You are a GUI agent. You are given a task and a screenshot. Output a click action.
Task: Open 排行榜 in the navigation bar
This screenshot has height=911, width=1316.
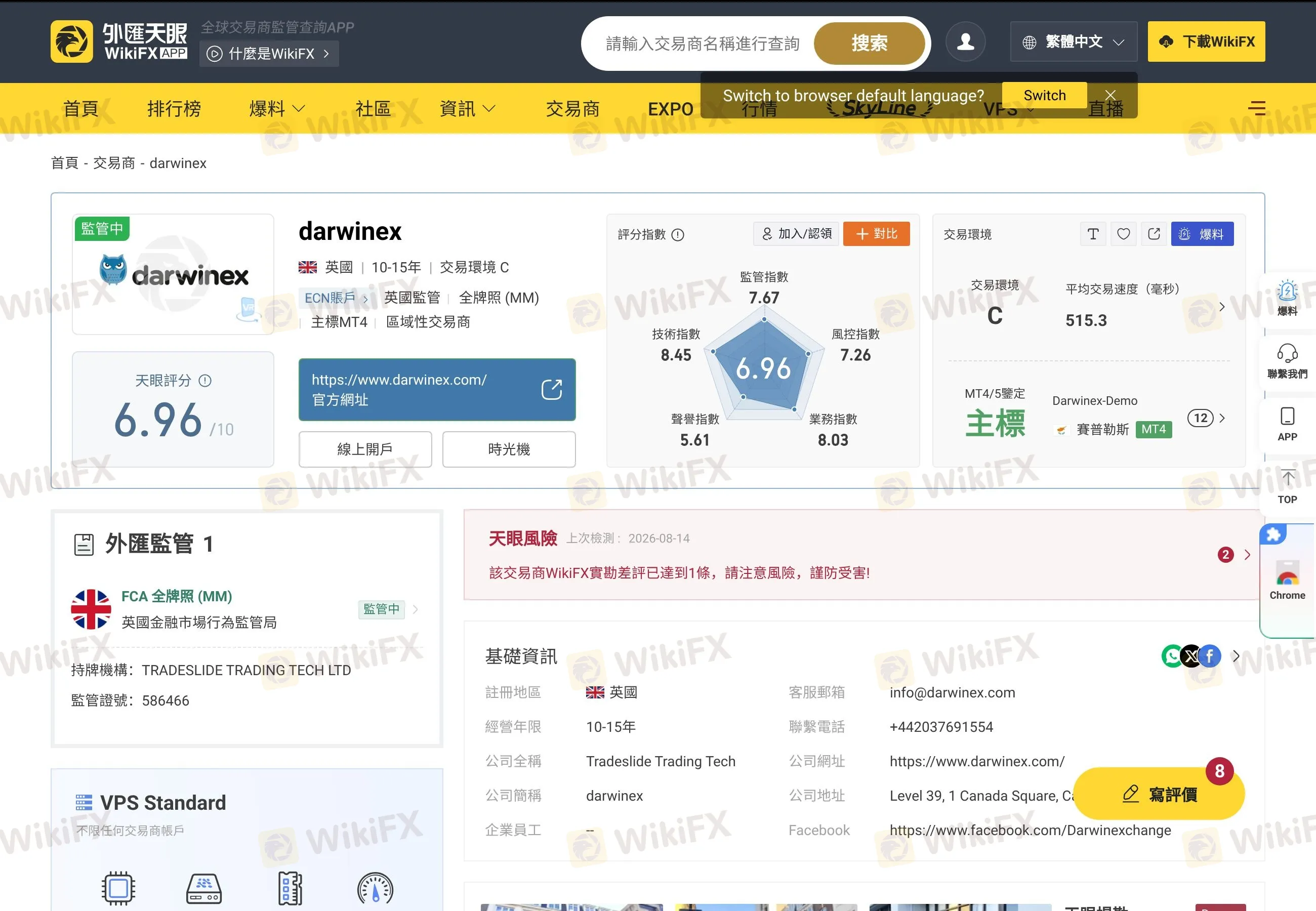tap(174, 108)
